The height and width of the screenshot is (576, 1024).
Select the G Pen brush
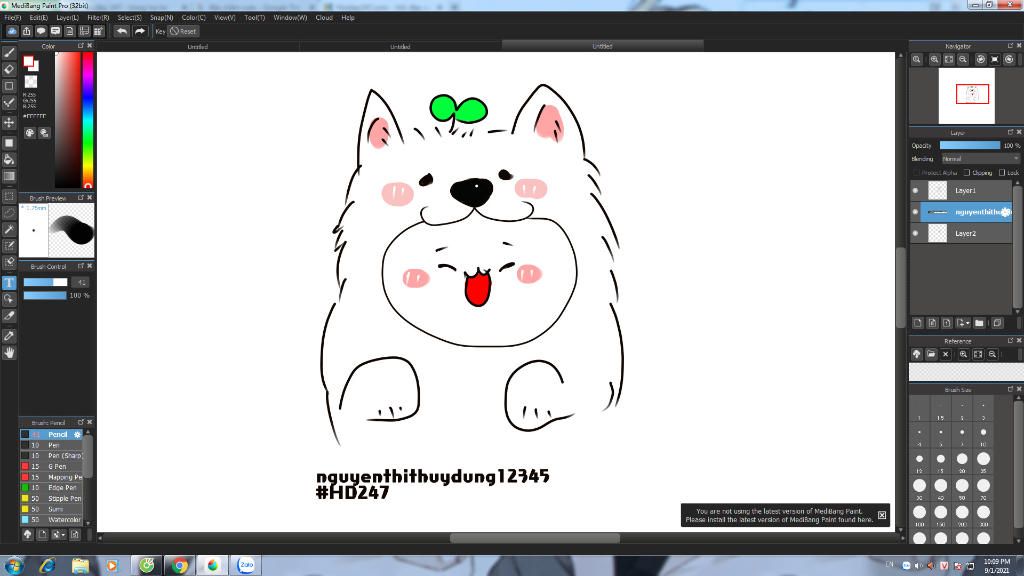click(x=54, y=466)
